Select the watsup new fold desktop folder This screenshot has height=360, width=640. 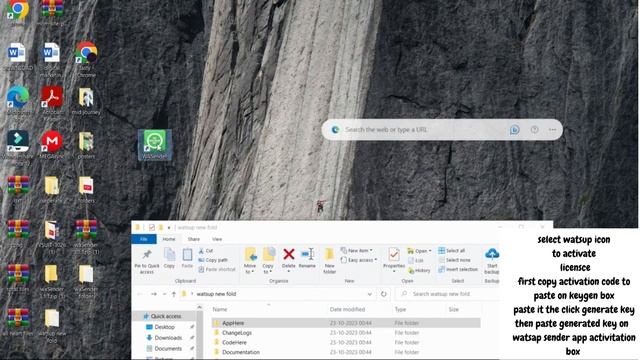click(52, 326)
